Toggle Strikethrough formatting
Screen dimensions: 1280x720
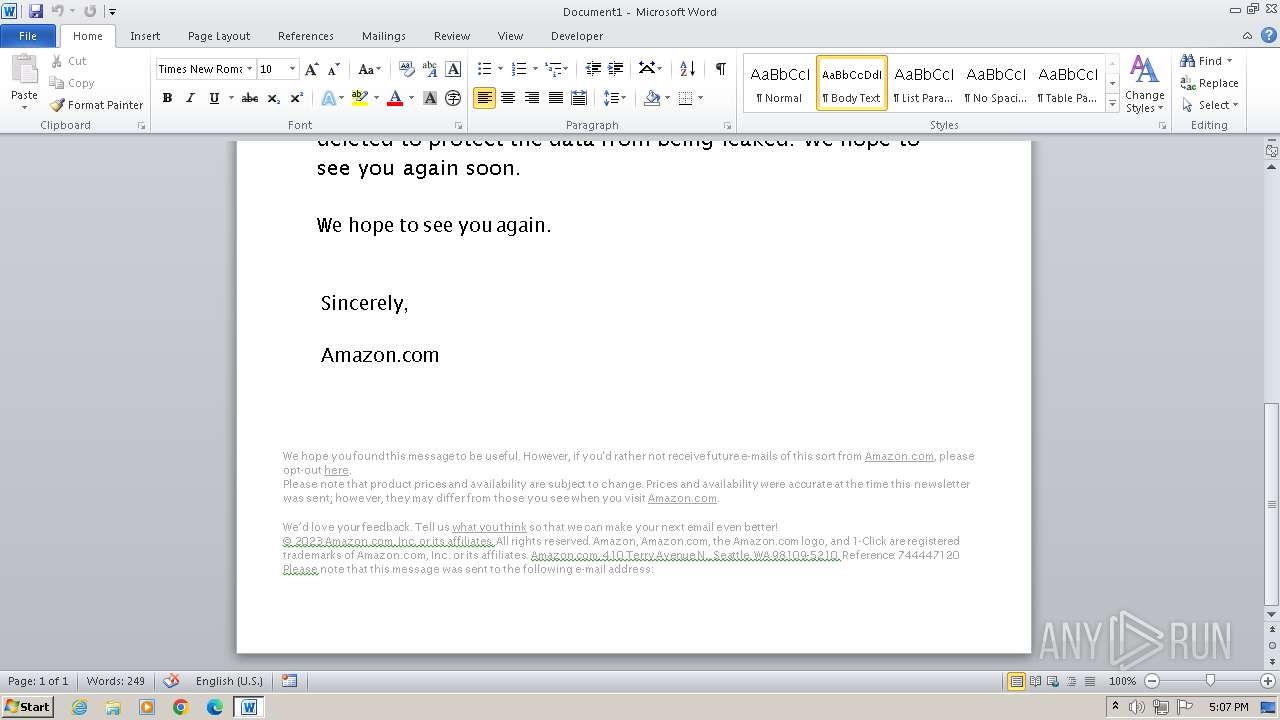[250, 98]
